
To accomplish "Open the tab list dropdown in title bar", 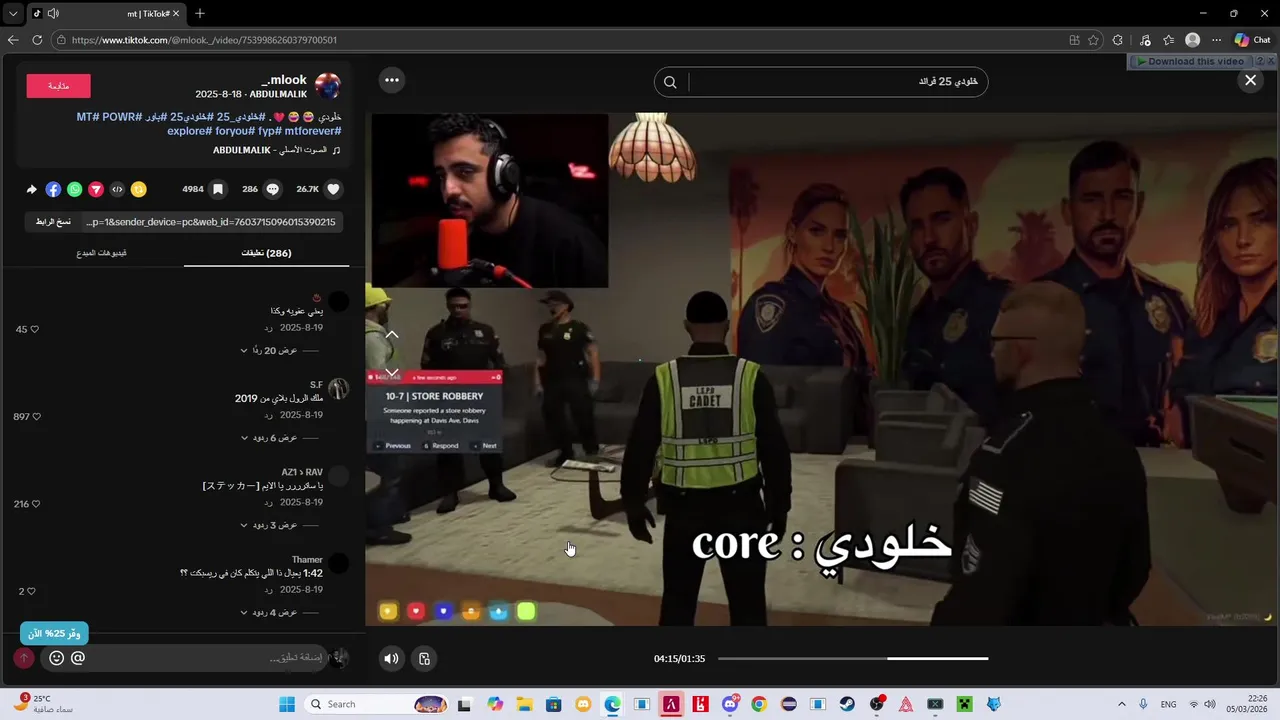I will (x=13, y=13).
